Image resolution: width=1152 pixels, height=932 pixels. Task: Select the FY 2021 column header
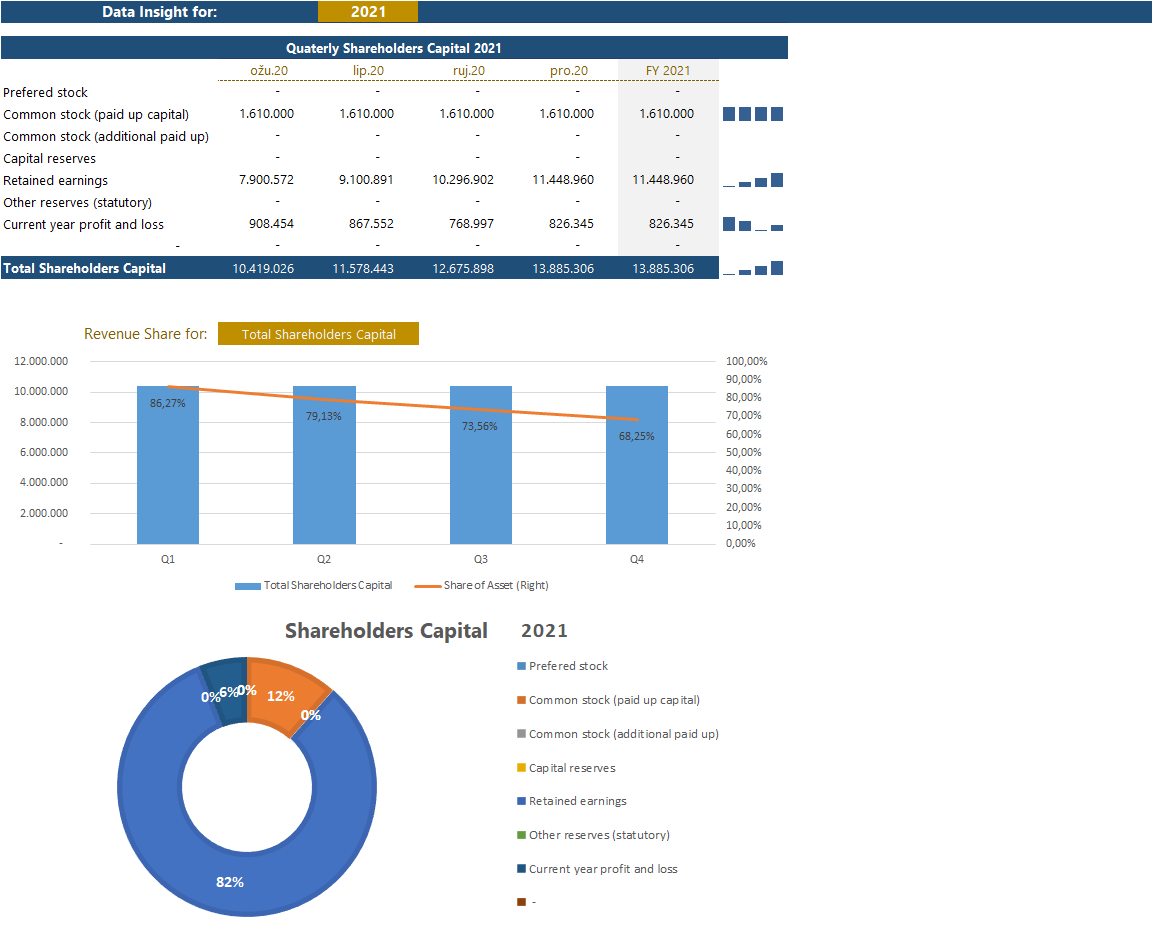click(668, 71)
